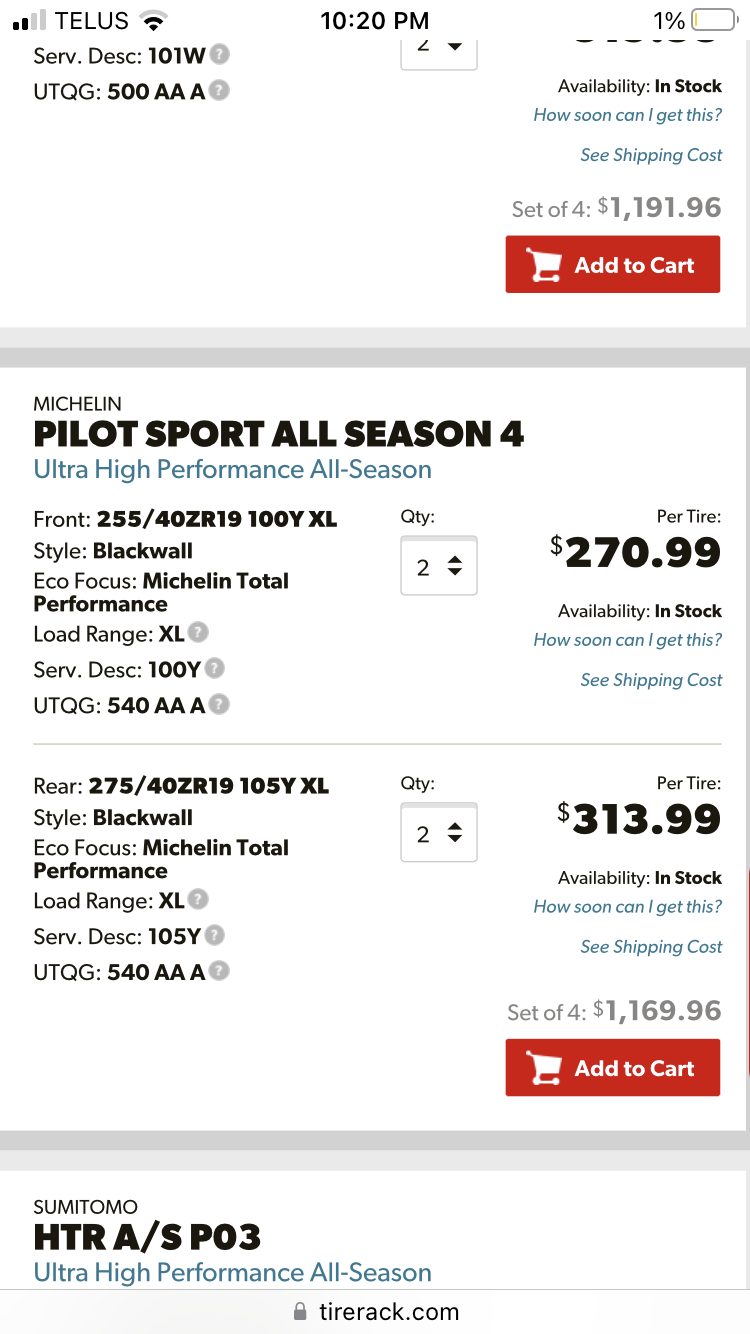This screenshot has width=750, height=1334.
Task: Open Load Range XL help for rear tire
Action: [198, 900]
